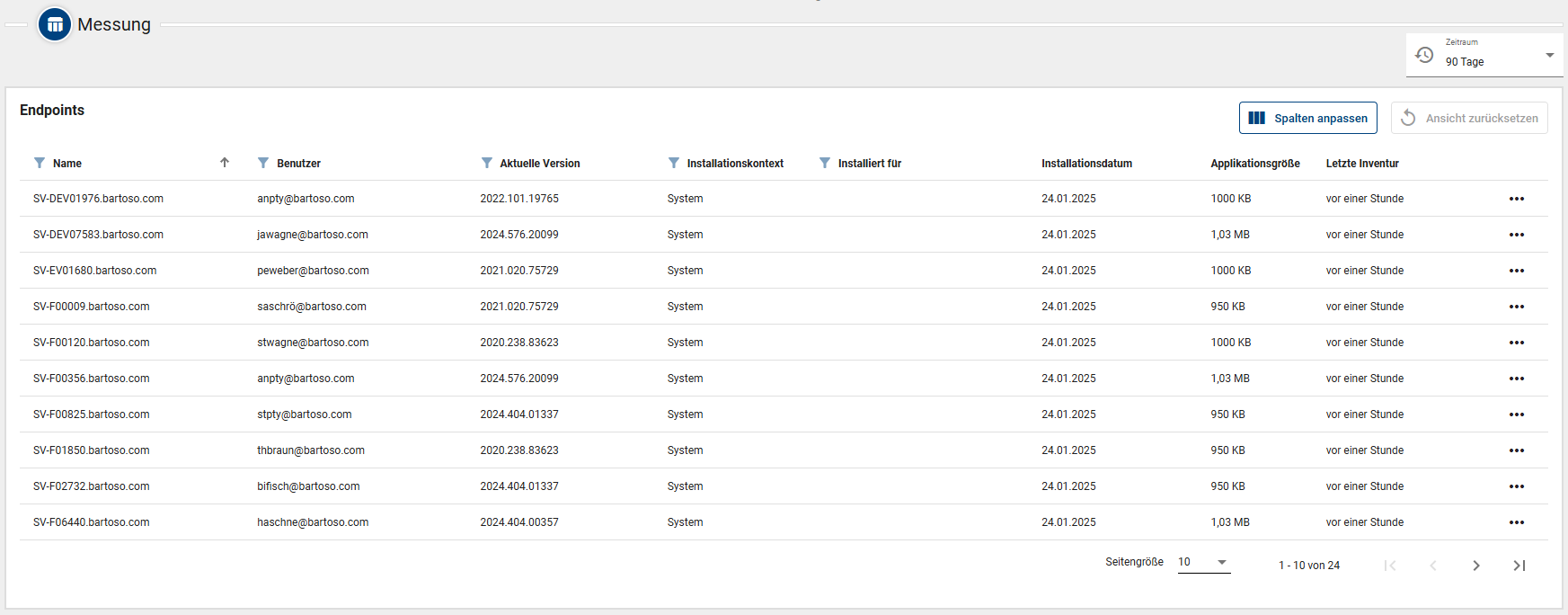The width and height of the screenshot is (1568, 615).
Task: Click filter icon for Installiert für column
Action: [825, 163]
